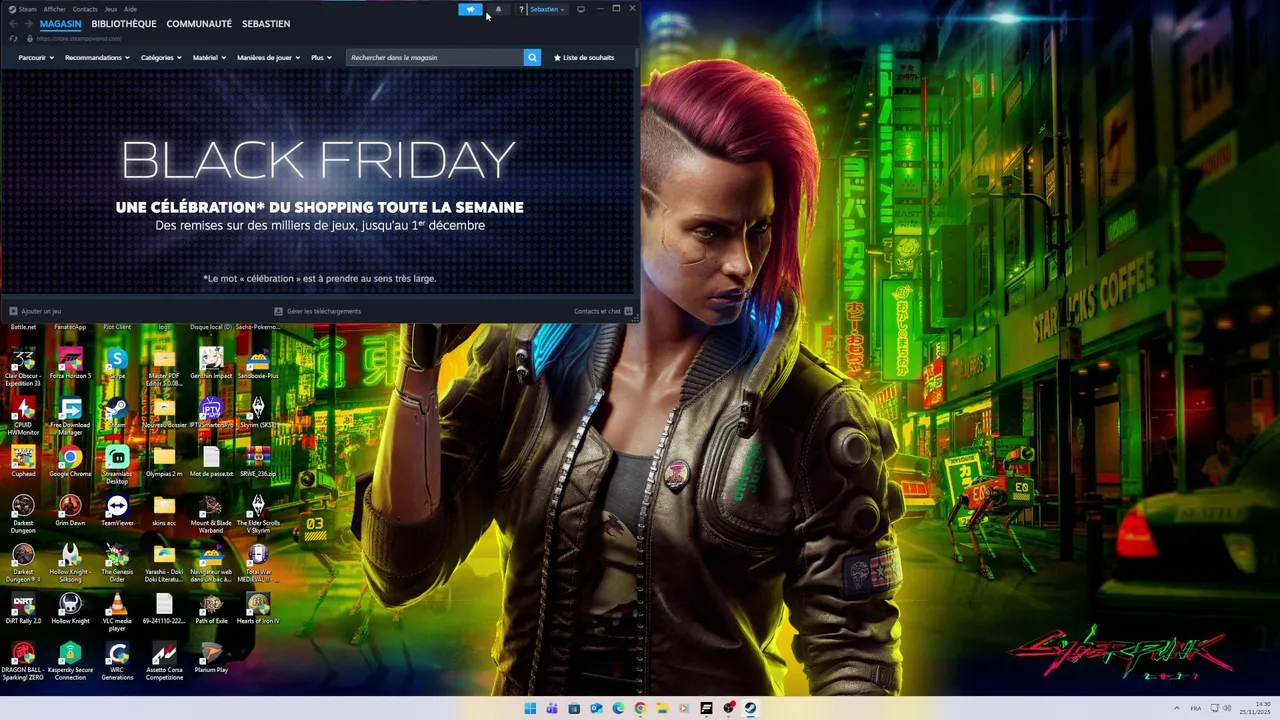
Task: Open File Explorer from the taskbar
Action: [x=662, y=708]
